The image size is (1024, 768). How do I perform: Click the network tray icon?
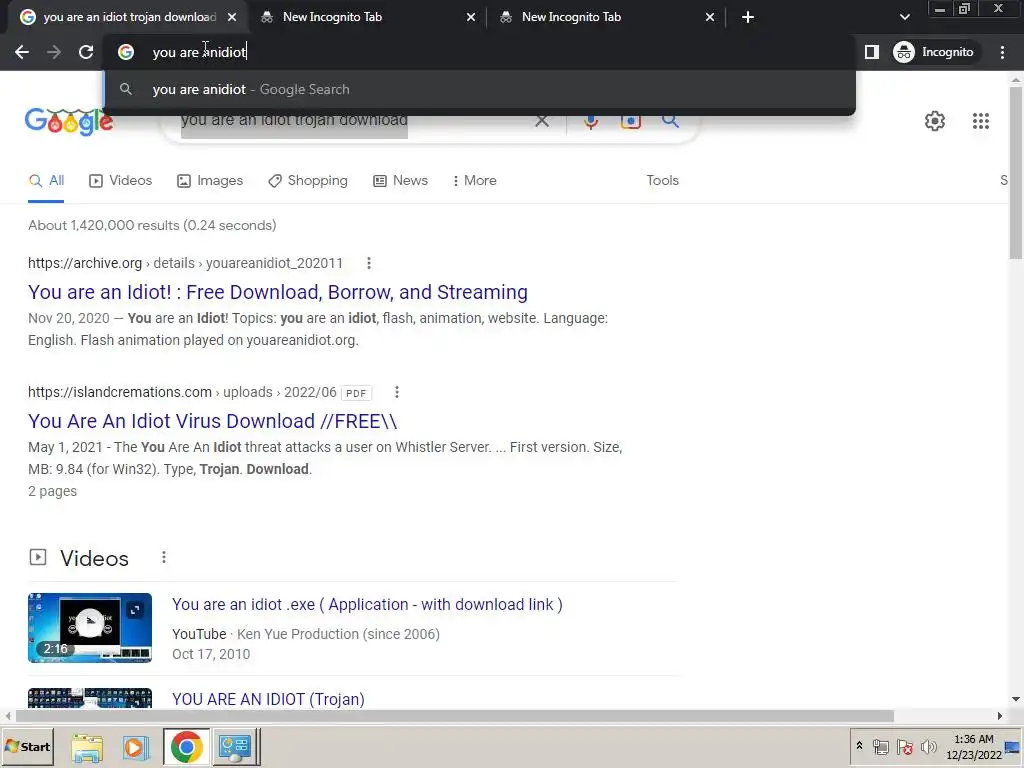coord(881,747)
